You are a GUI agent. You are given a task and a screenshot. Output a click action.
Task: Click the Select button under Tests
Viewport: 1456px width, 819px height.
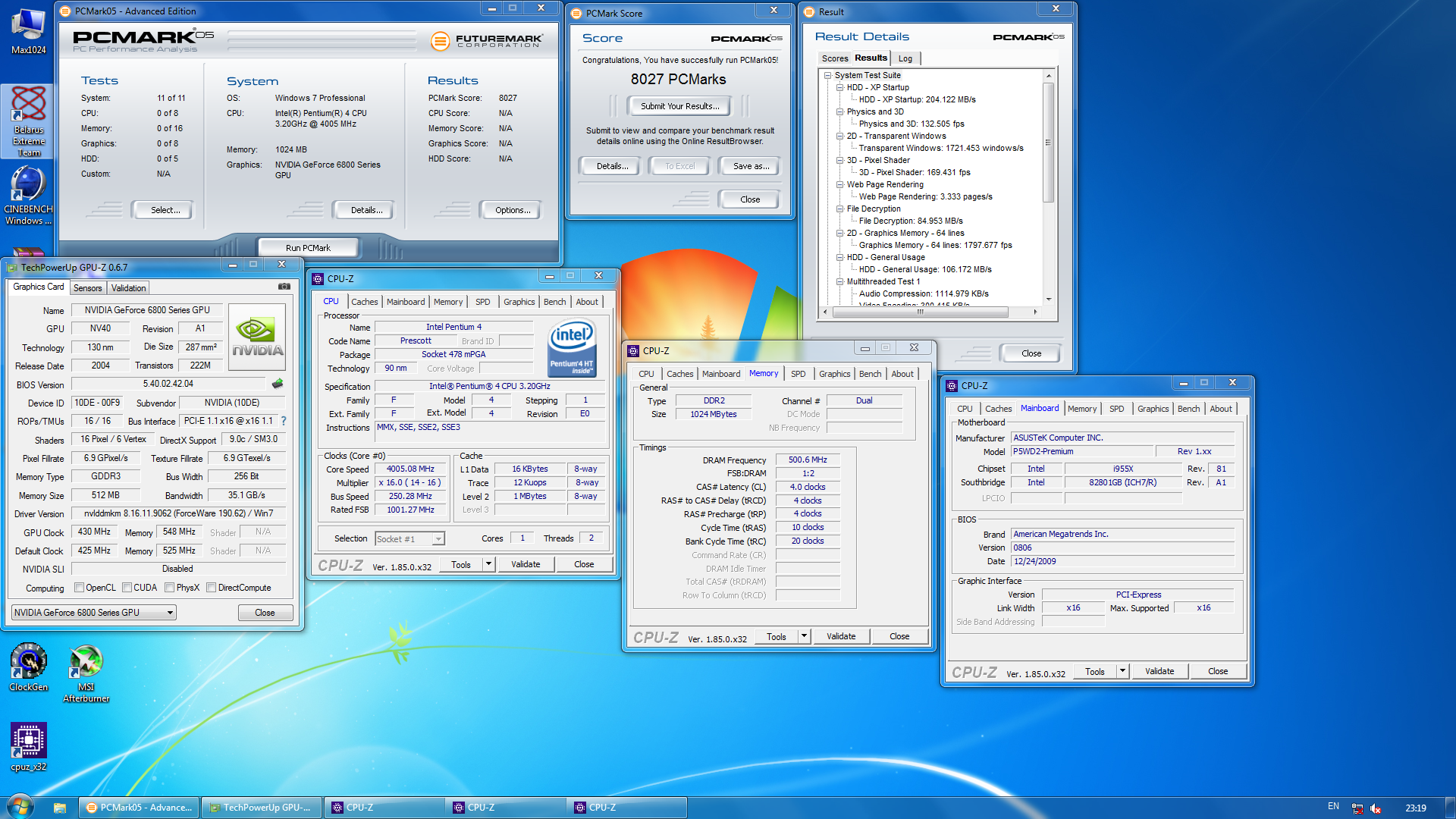tap(165, 210)
